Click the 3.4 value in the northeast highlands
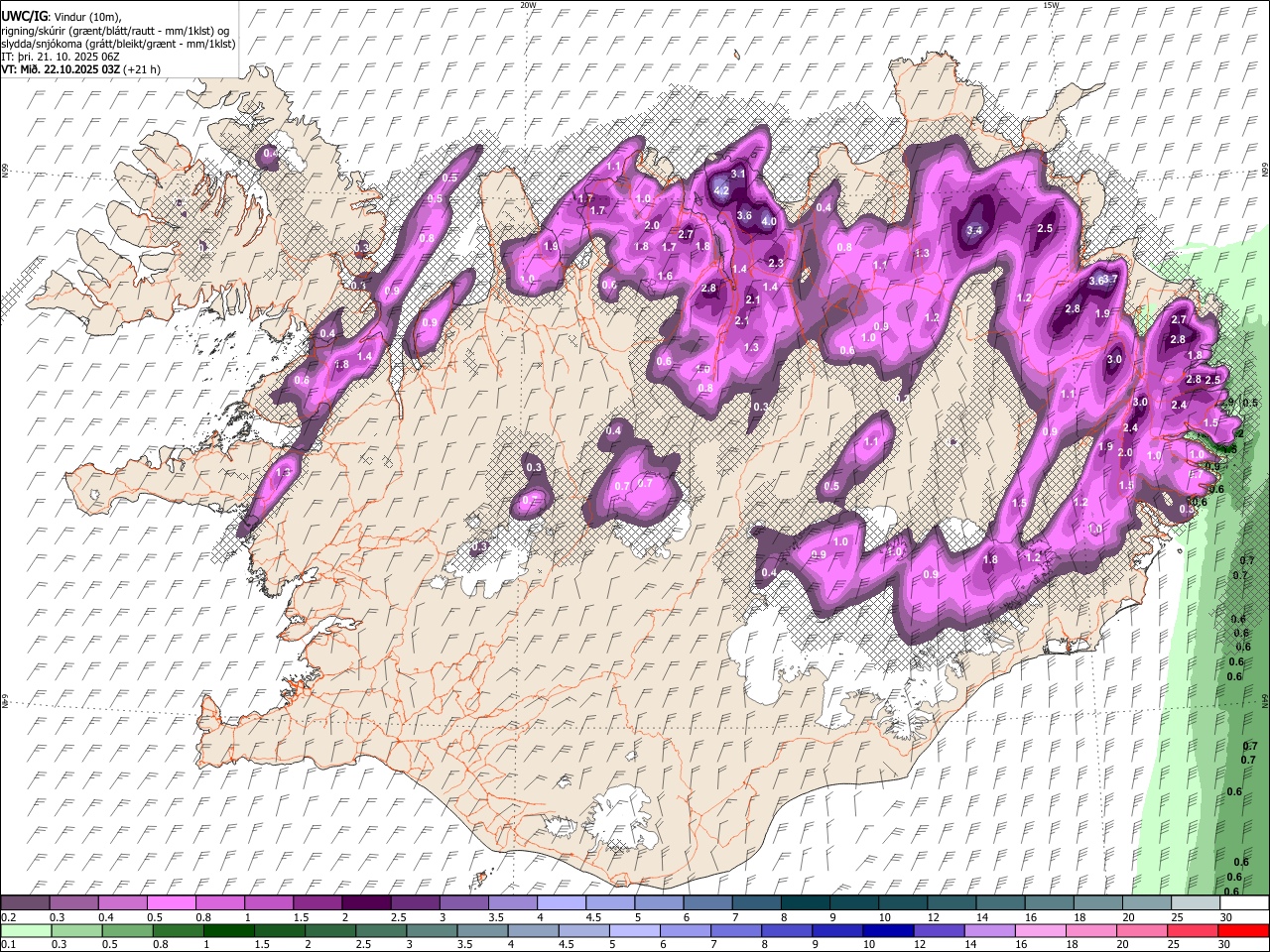1270x952 pixels. click(x=974, y=231)
